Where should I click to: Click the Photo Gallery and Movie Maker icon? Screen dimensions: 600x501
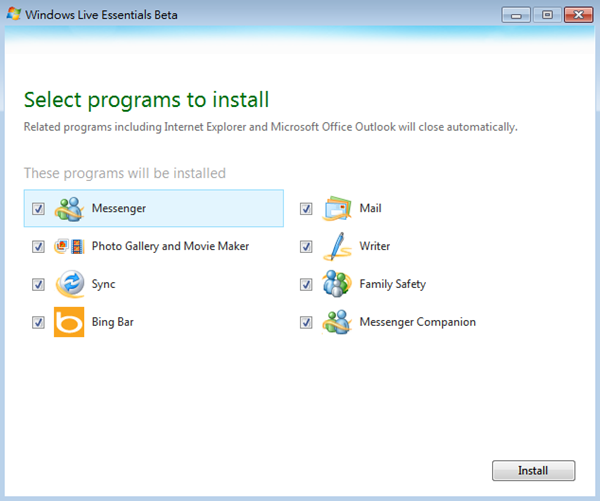69,246
